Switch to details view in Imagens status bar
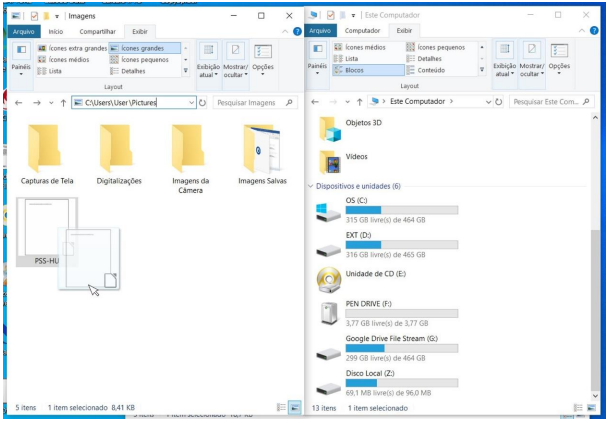609x423 pixels. 278,408
